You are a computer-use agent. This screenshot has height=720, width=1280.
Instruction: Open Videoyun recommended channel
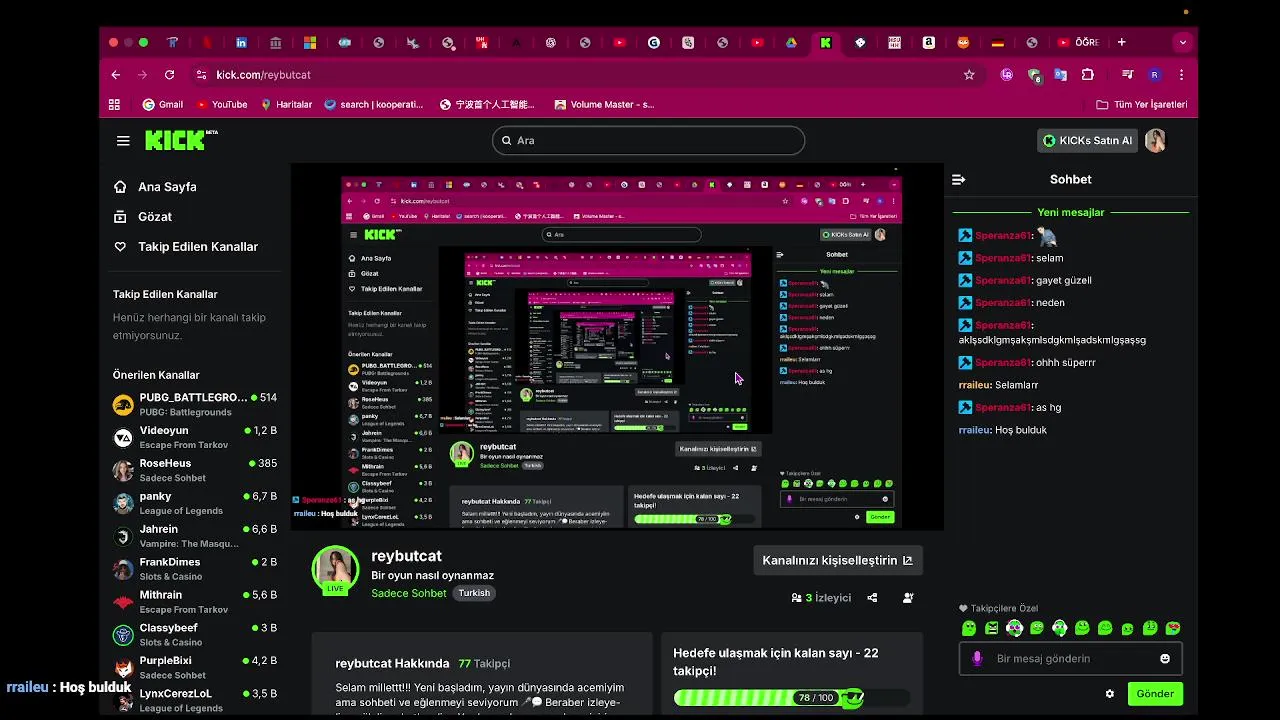[195, 437]
